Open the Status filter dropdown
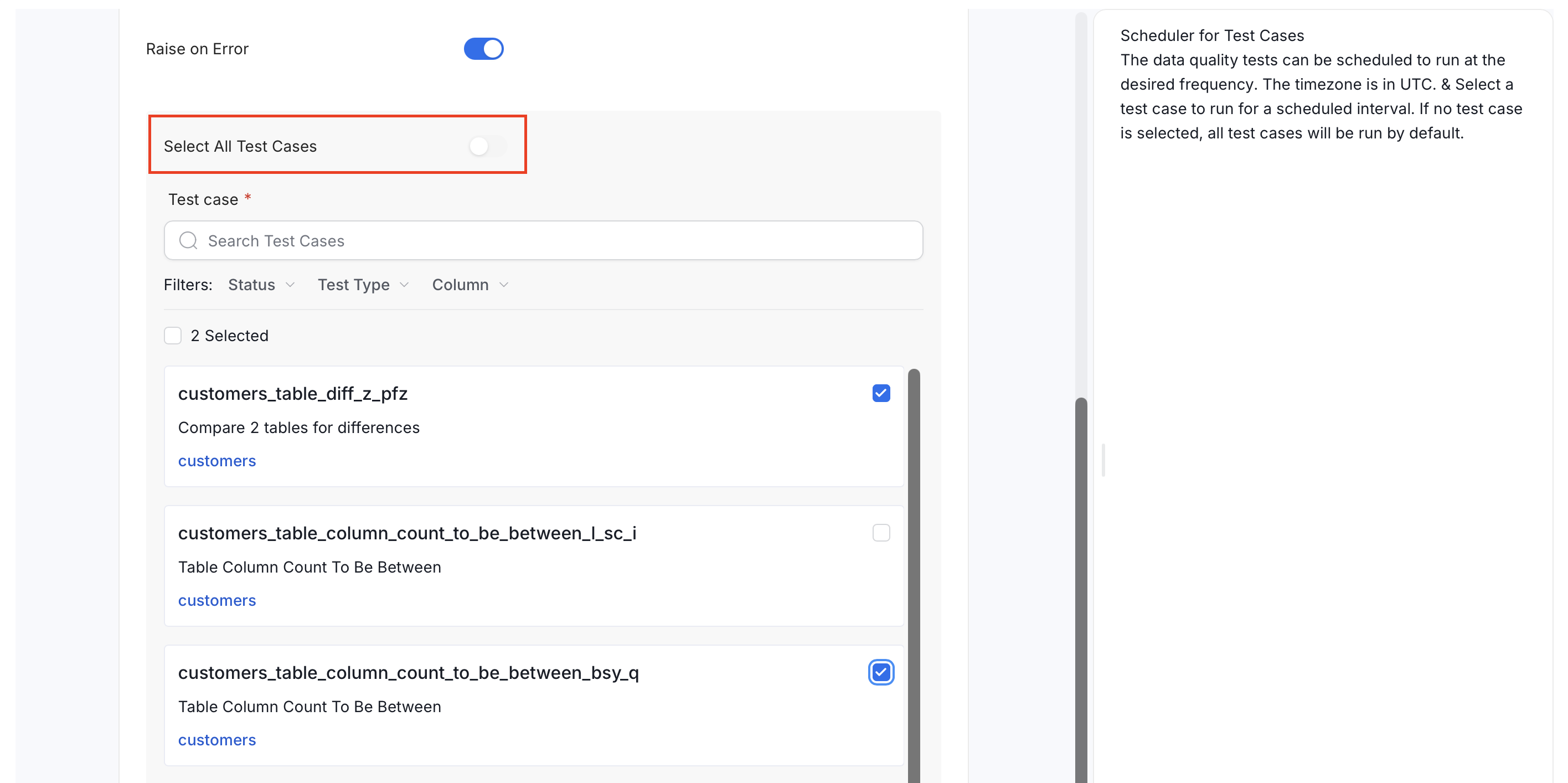Screen dimensions: 1568x783 (x=261, y=285)
